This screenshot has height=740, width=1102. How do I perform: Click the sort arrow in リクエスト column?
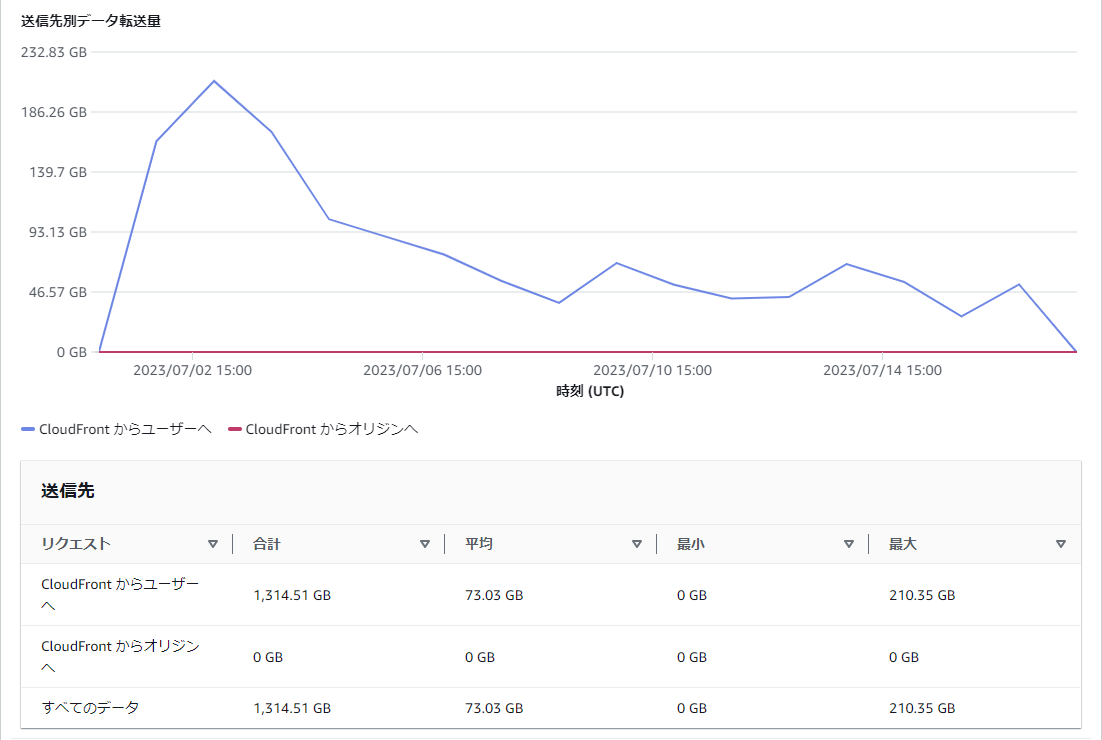[212, 544]
